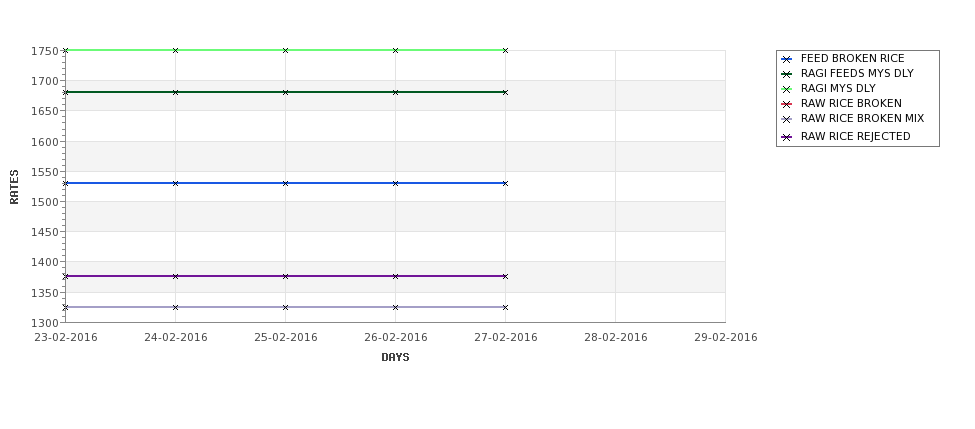
Task: Click the RAW RICE BROKEN legend marker
Action: pos(787,104)
